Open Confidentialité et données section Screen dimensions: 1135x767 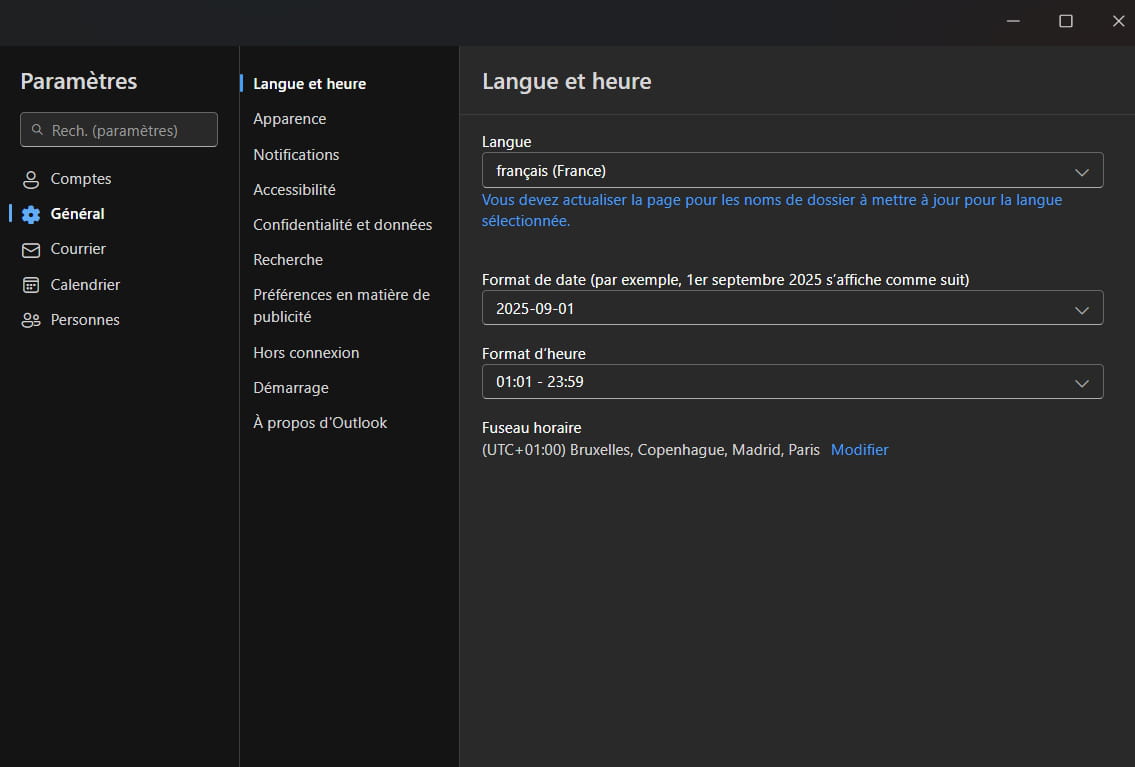click(x=342, y=225)
